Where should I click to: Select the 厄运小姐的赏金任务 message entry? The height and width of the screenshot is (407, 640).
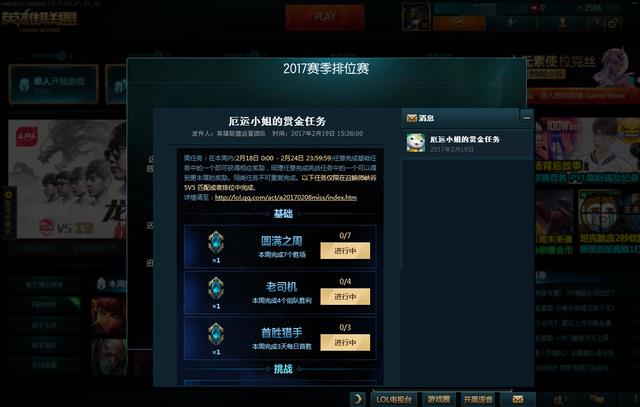[467, 143]
